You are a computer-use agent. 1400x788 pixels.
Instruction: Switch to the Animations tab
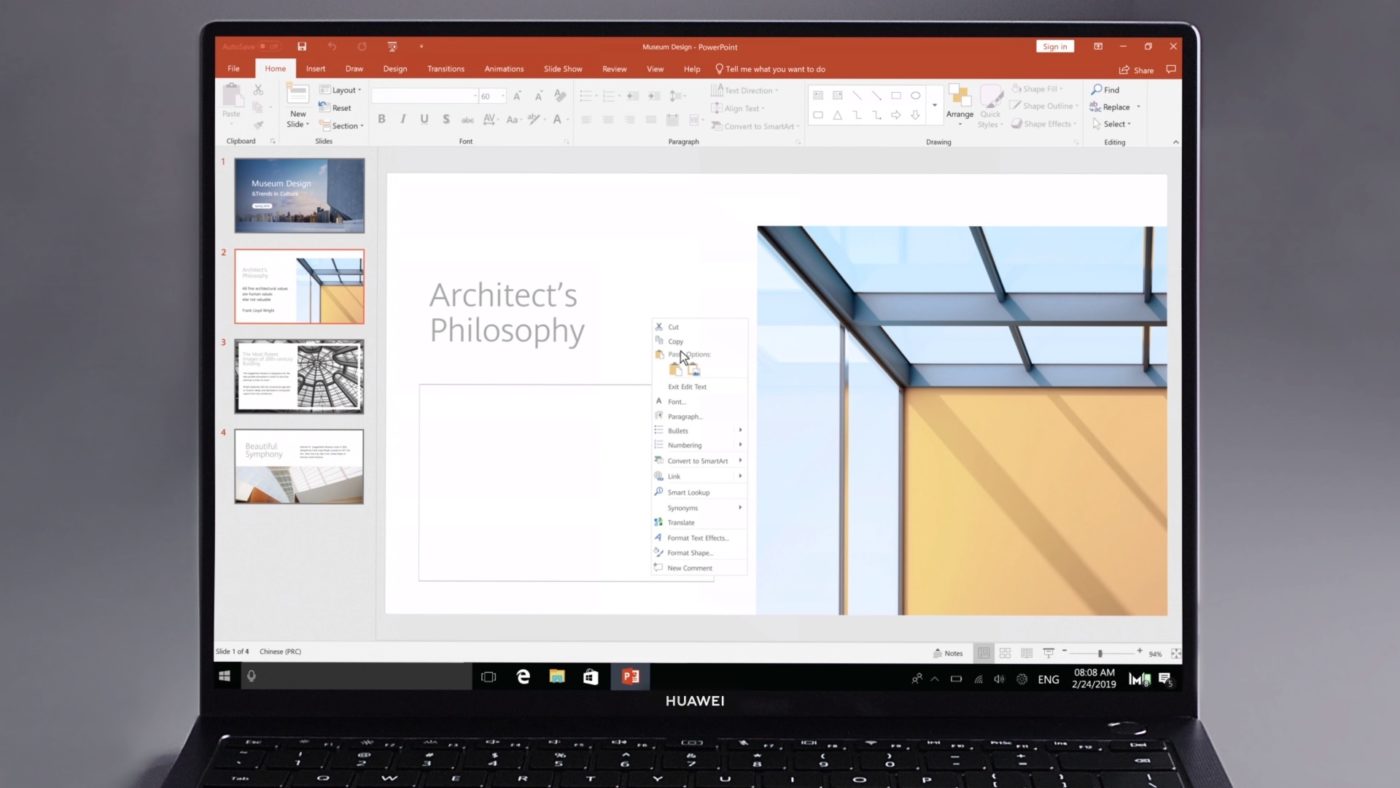[x=504, y=69]
